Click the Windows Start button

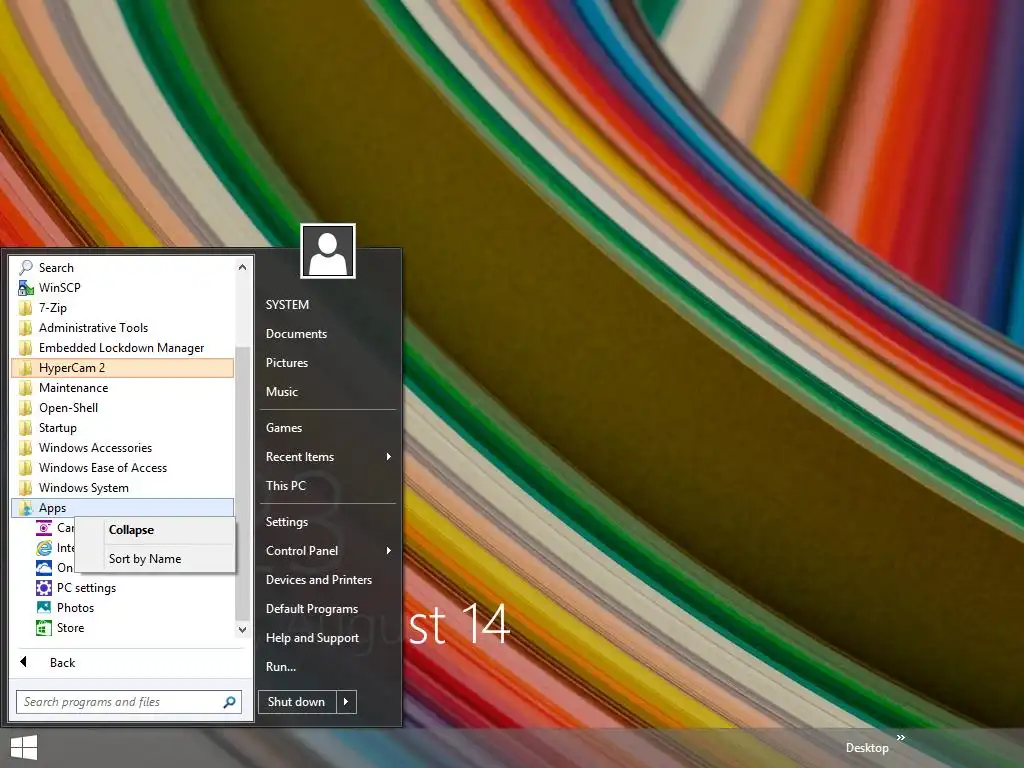24,748
